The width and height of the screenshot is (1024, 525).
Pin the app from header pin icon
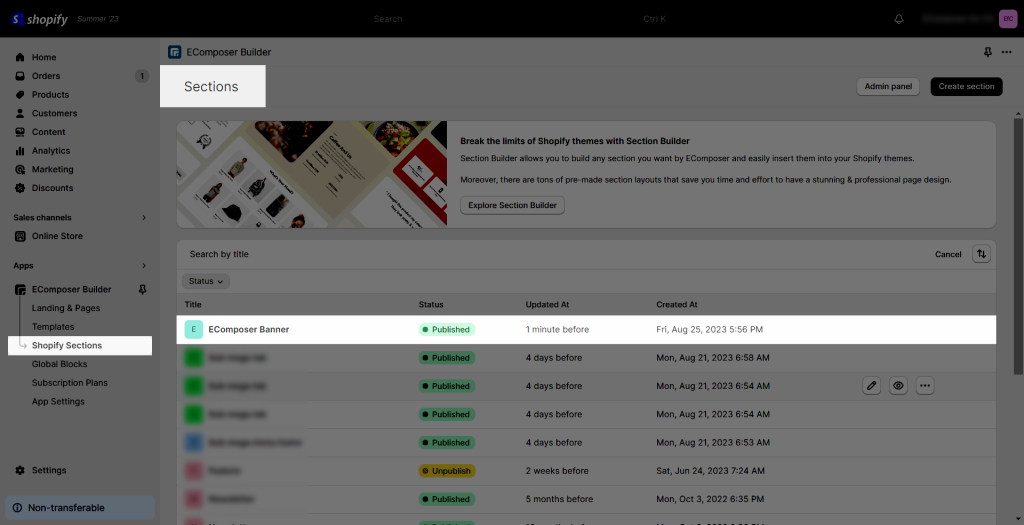pos(987,52)
